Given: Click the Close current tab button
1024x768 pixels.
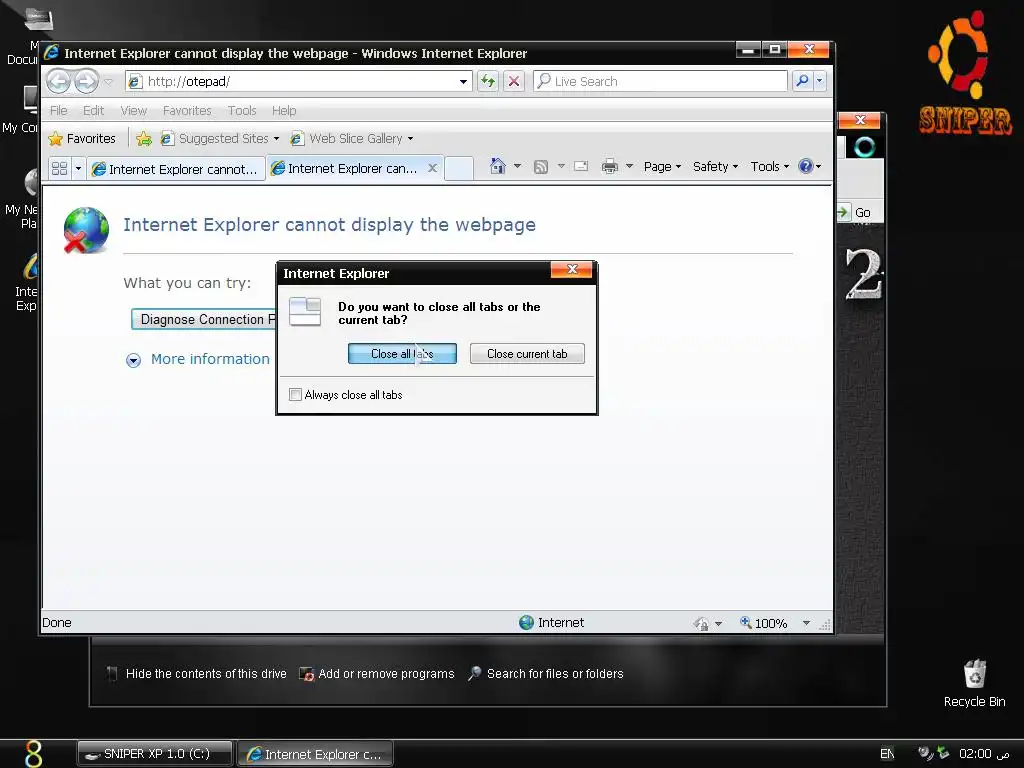Looking at the screenshot, I should (x=527, y=353).
